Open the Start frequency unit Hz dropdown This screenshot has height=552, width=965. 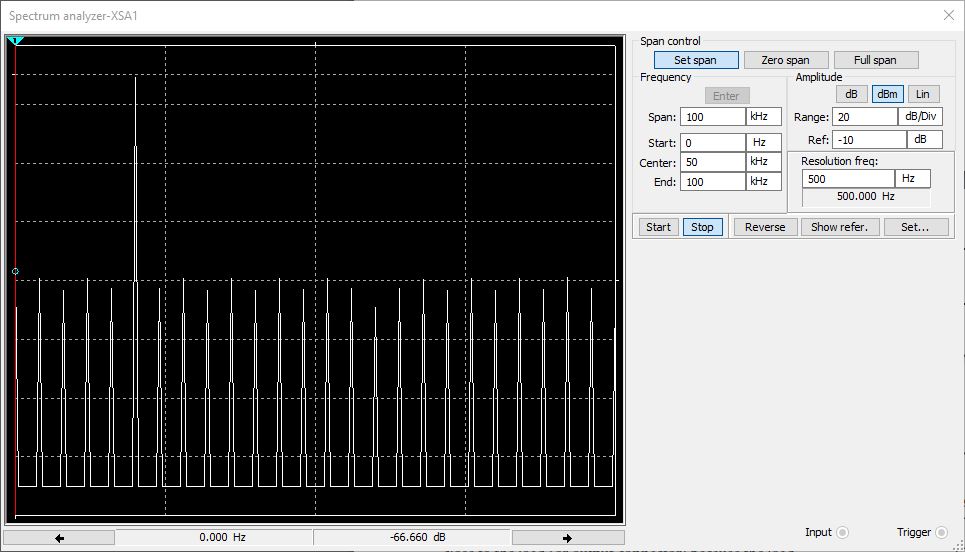coord(764,142)
